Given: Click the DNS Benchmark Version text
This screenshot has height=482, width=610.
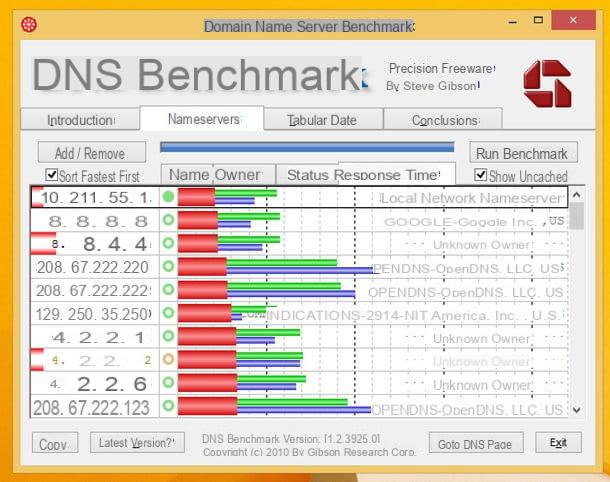Looking at the screenshot, I should pyautogui.click(x=291, y=439).
